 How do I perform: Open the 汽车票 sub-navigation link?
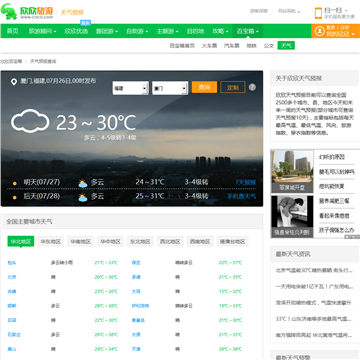tap(231, 46)
